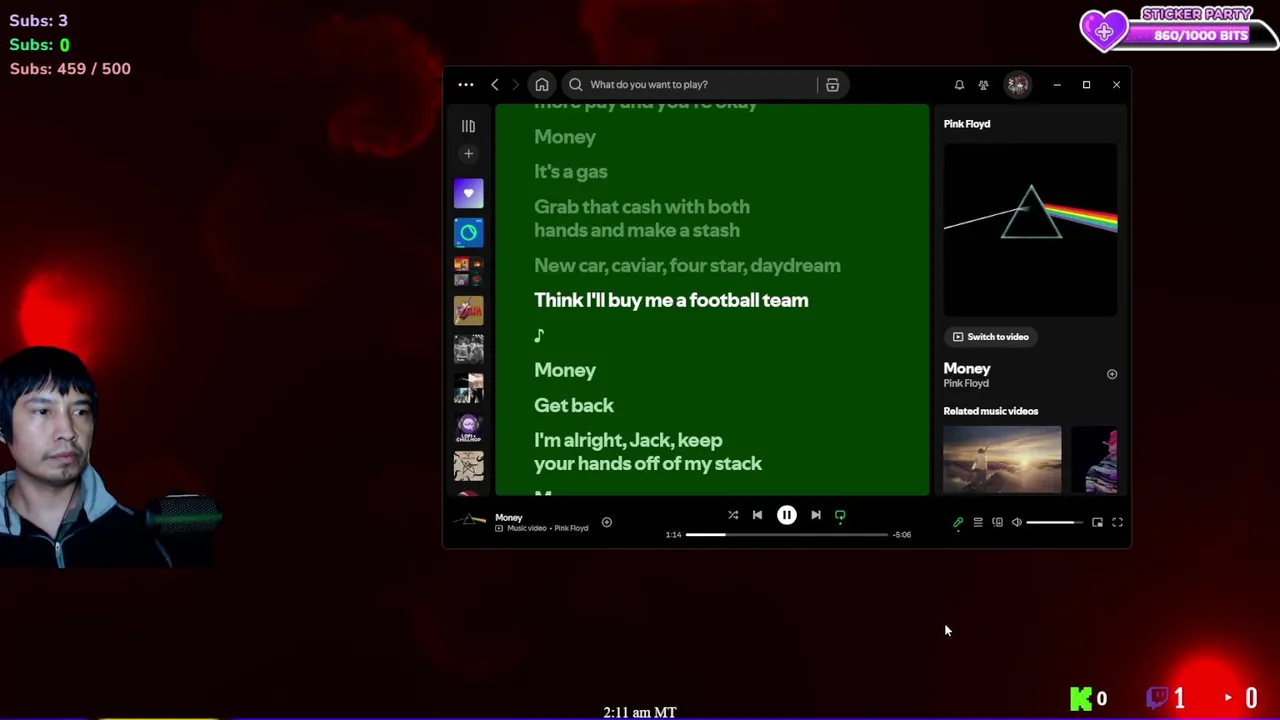
Task: Open miniplayer
Action: [x=1097, y=522]
